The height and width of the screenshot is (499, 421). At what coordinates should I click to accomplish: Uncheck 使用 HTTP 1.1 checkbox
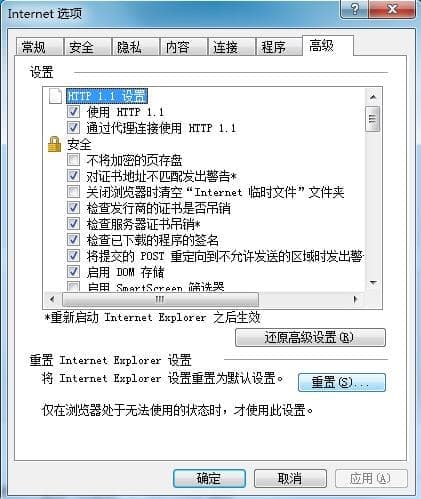73,112
